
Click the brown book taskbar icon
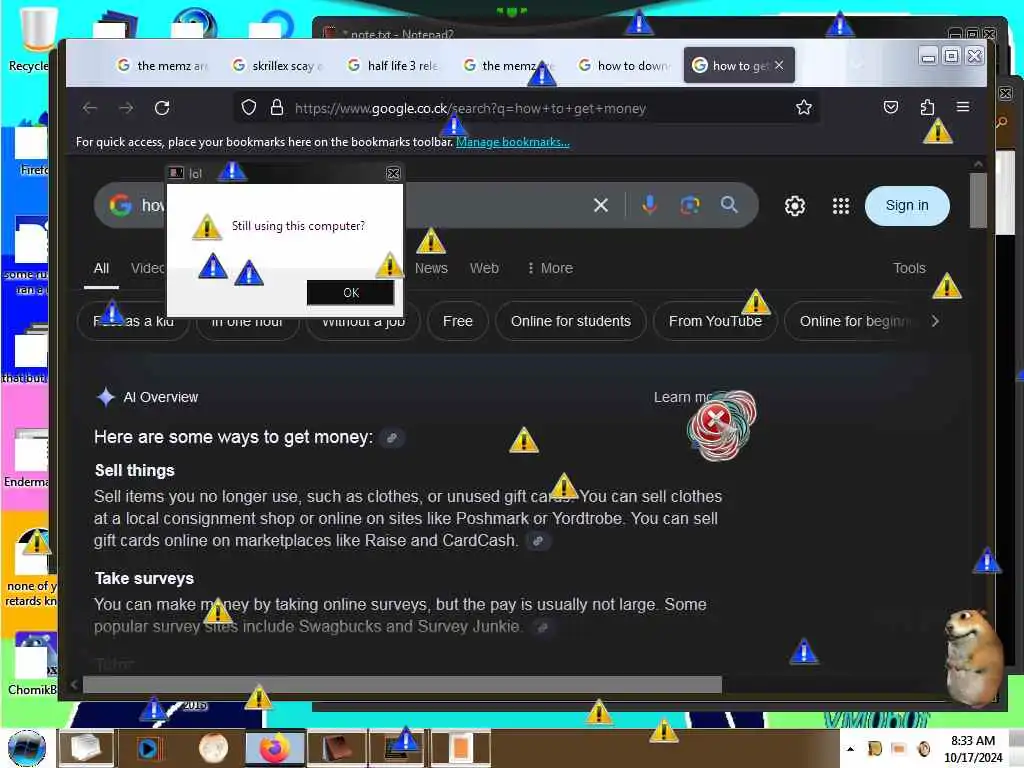point(338,748)
